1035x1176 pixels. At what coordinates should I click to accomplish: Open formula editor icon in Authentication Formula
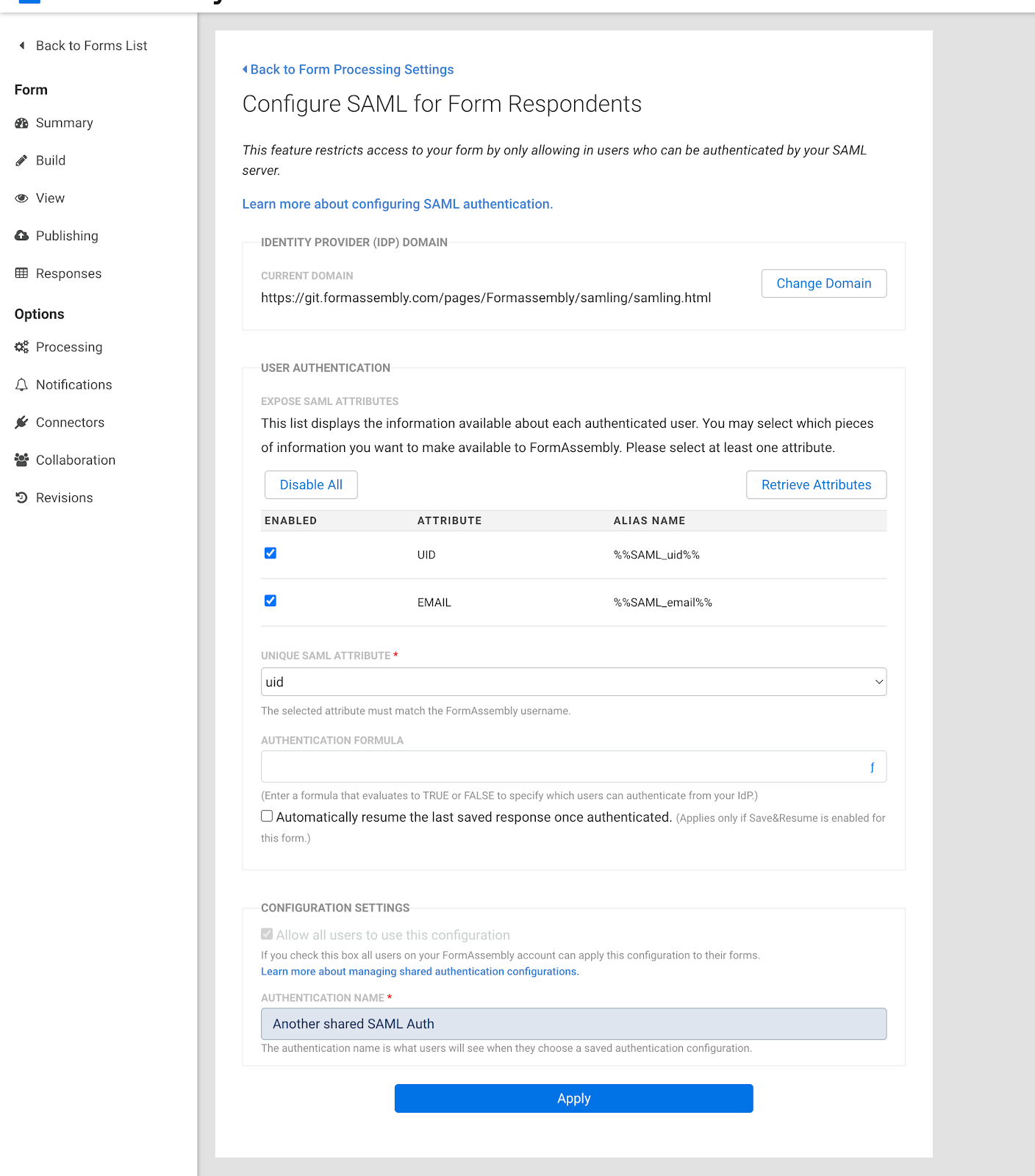872,767
